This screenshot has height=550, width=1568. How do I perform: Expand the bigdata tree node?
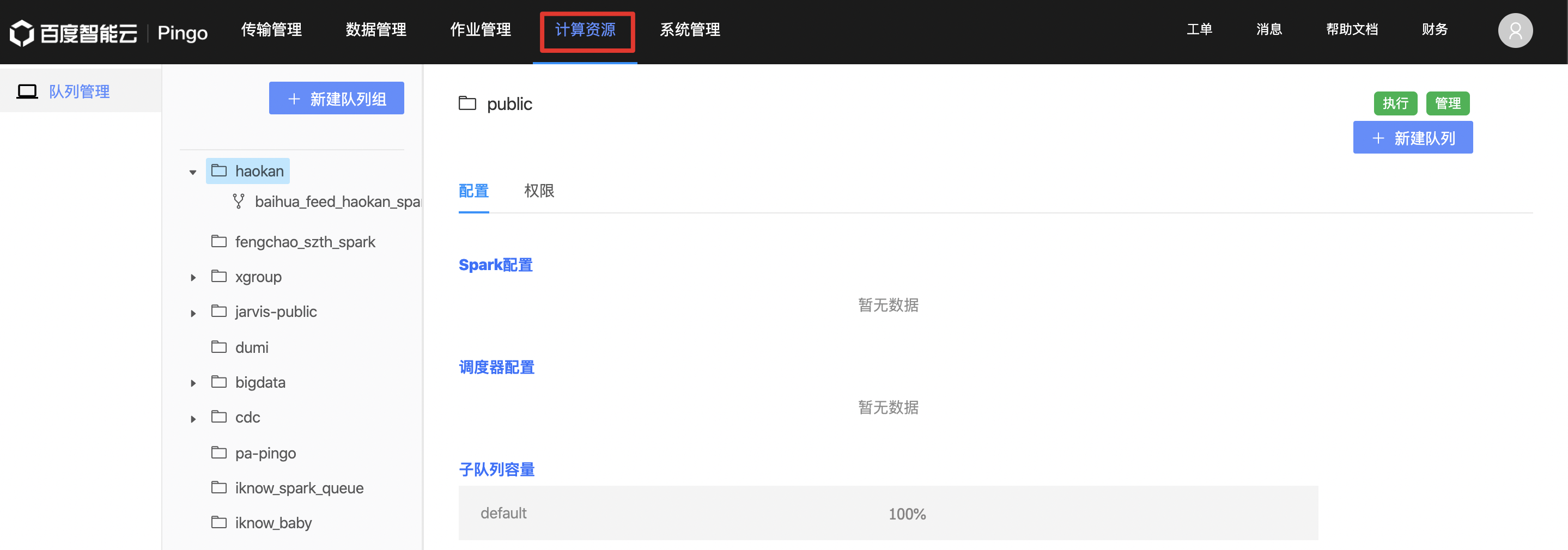coord(193,383)
